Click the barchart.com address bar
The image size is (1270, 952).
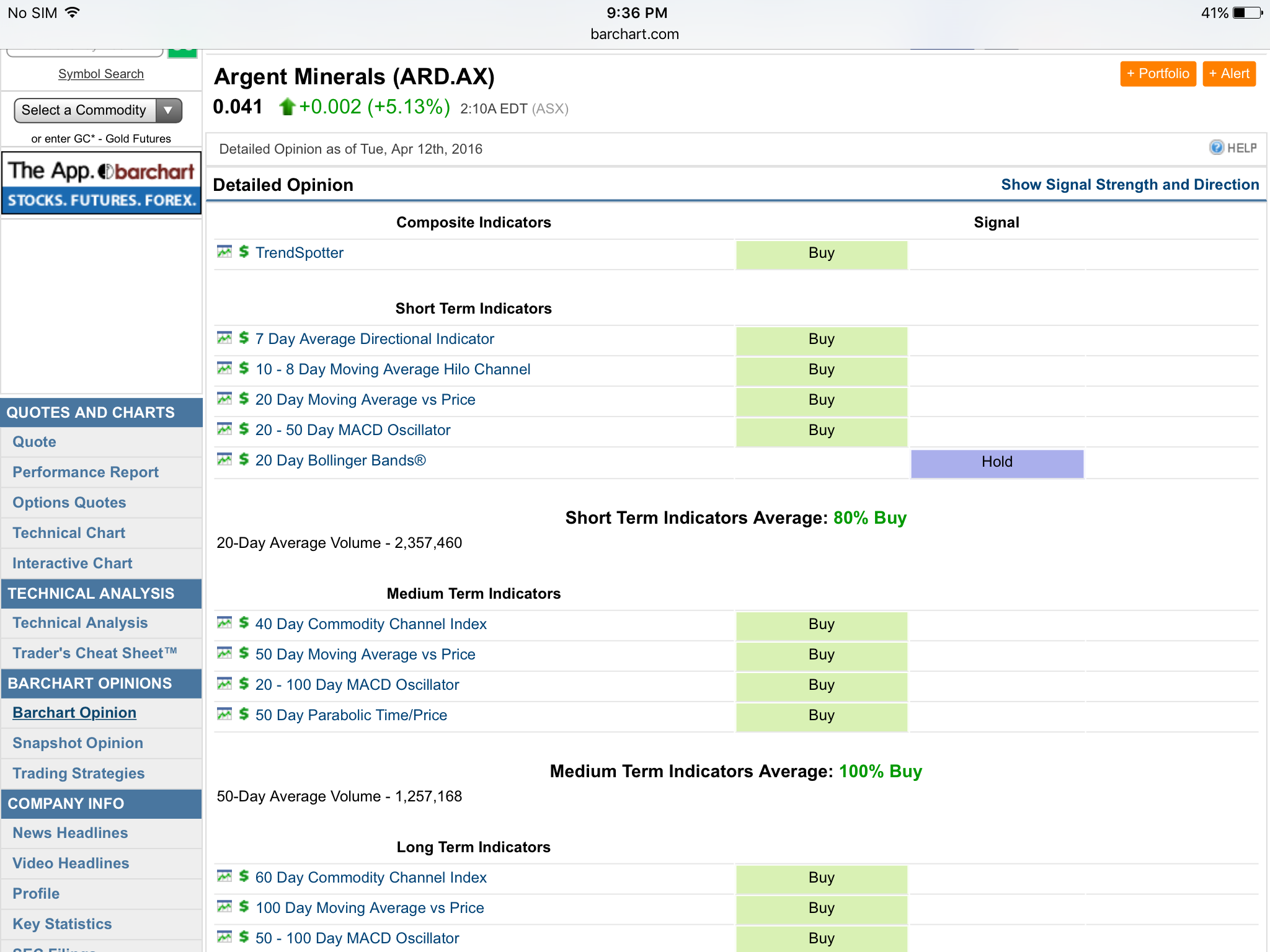634,34
